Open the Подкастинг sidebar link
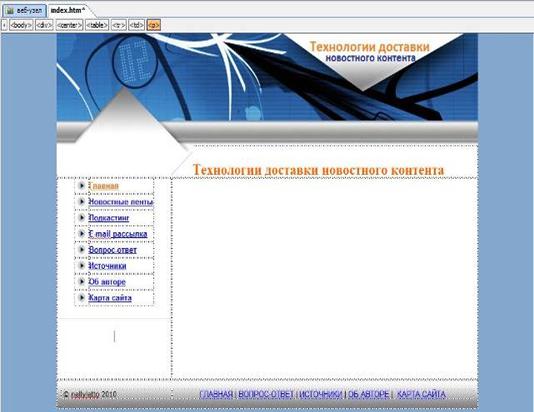Viewport: 534px width, 412px height. (x=109, y=218)
